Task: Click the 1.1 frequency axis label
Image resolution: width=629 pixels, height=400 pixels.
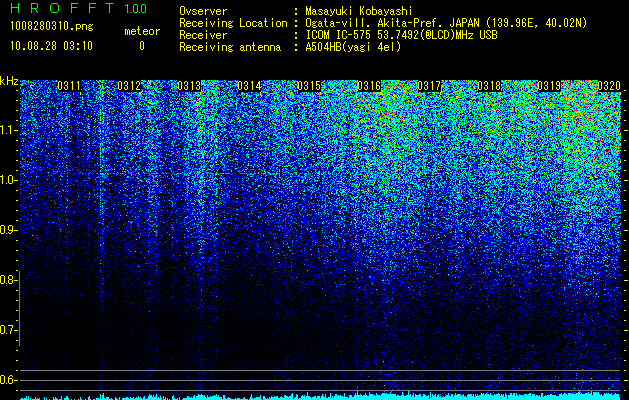Action: pos(7,130)
